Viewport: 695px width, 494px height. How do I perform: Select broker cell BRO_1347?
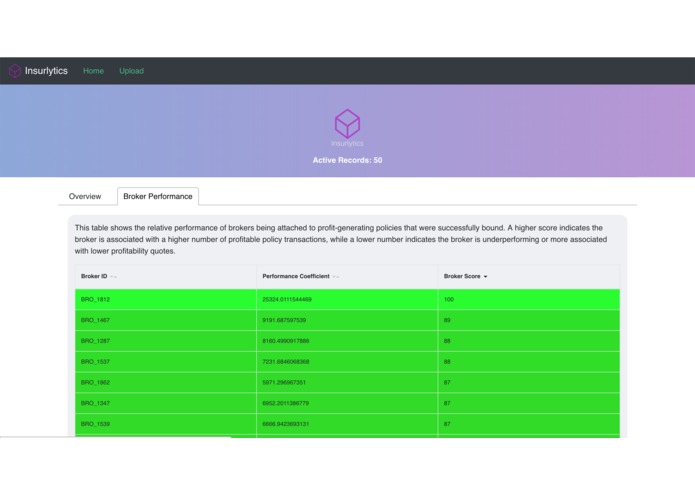tap(166, 403)
